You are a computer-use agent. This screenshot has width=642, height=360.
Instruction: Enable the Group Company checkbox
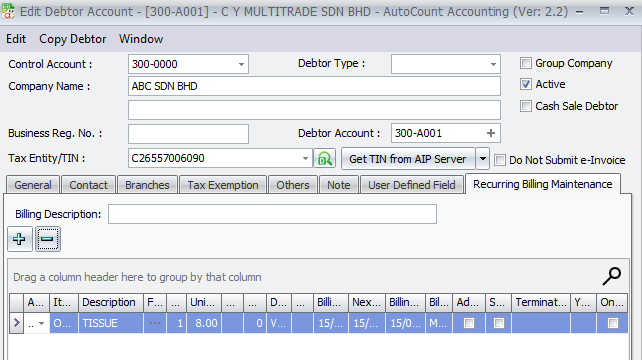[526, 63]
